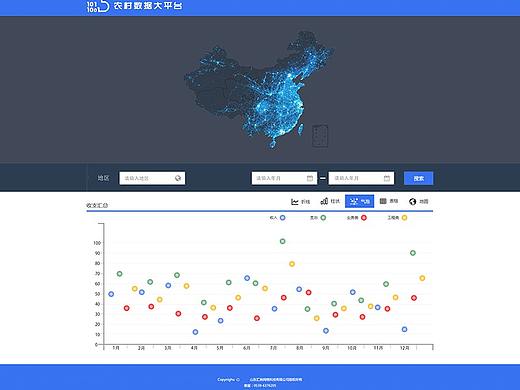Click the 100 y-axis label

point(97,243)
